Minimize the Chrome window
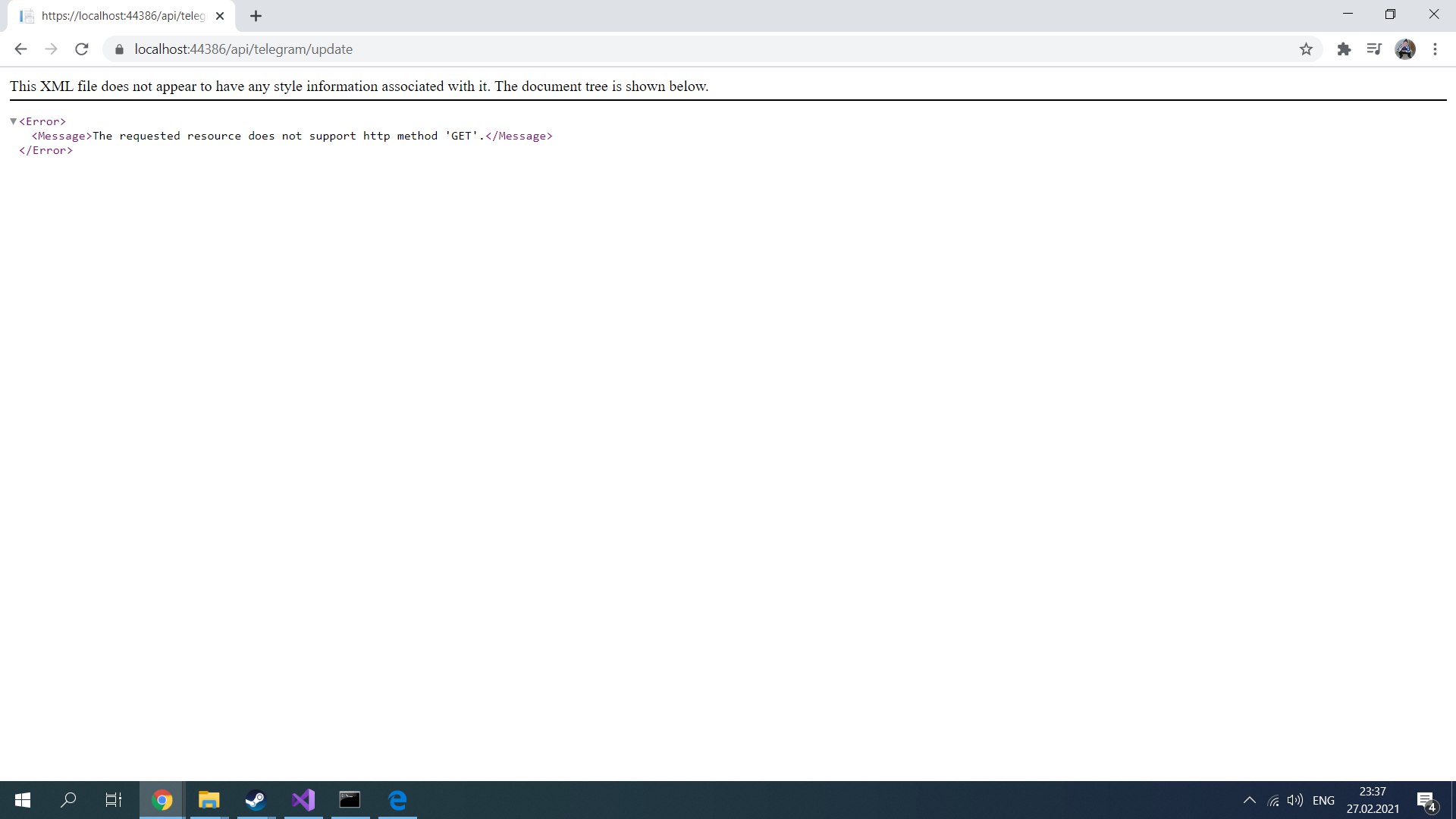Screen dimensions: 1456x819 click(1348, 14)
